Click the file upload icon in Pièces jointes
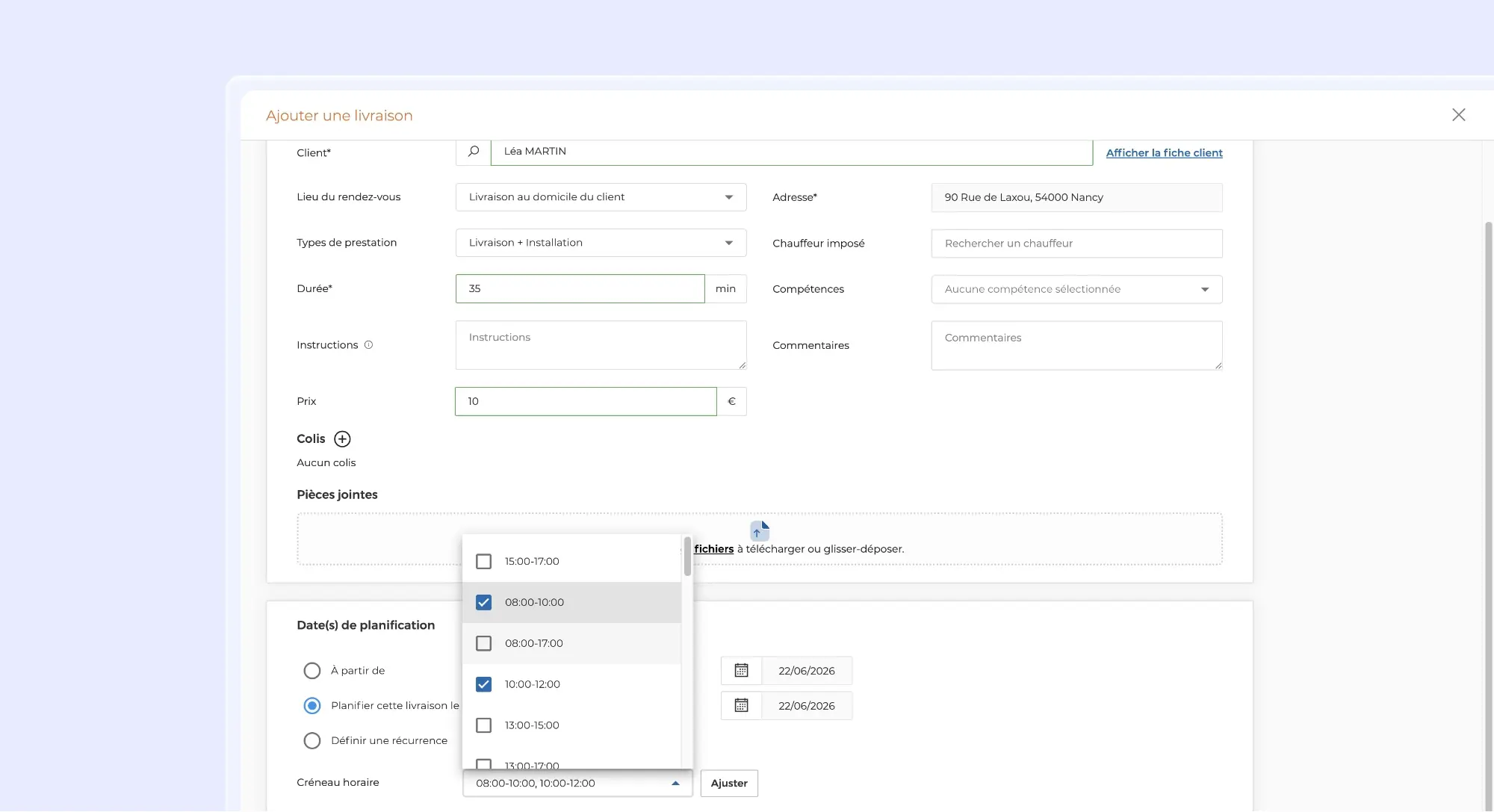This screenshot has height=812, width=1494. (x=759, y=530)
